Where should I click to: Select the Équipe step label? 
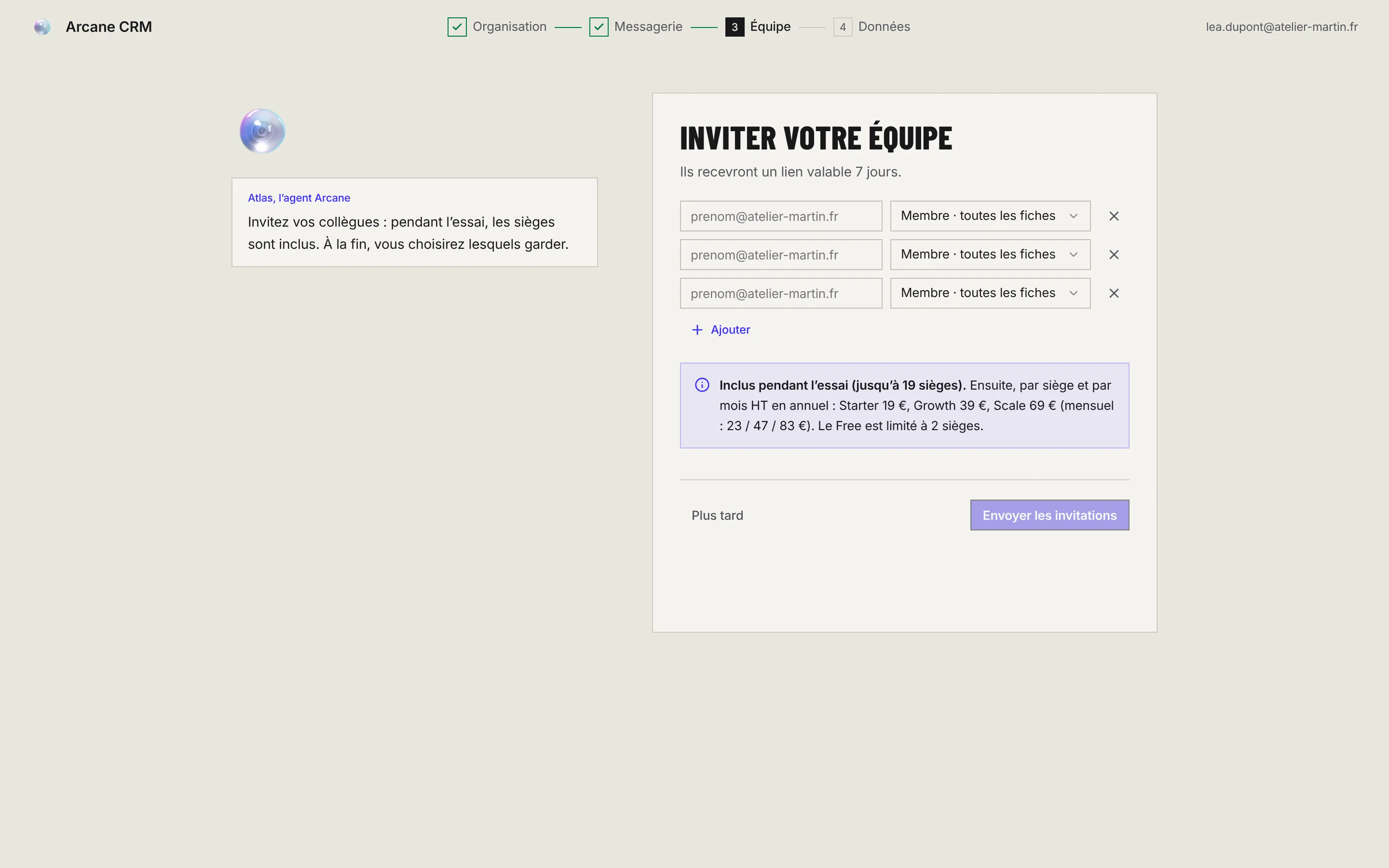tap(770, 27)
